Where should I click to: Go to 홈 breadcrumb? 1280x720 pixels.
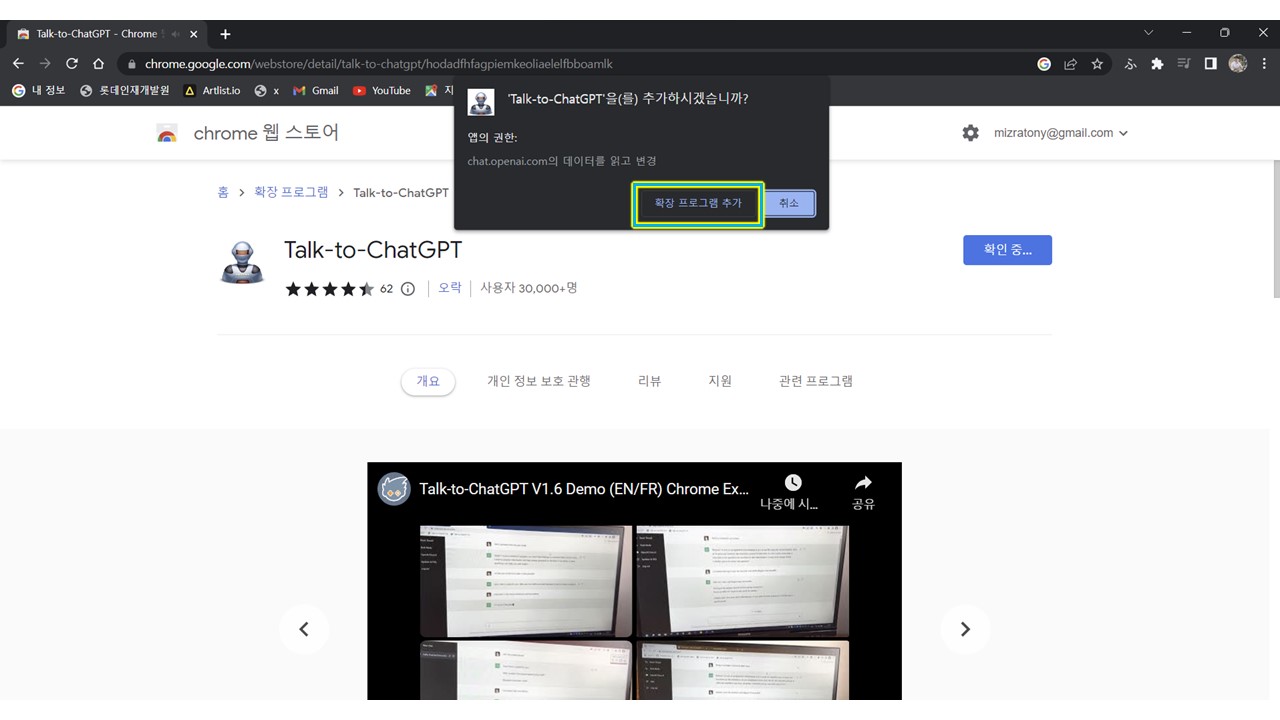point(223,192)
